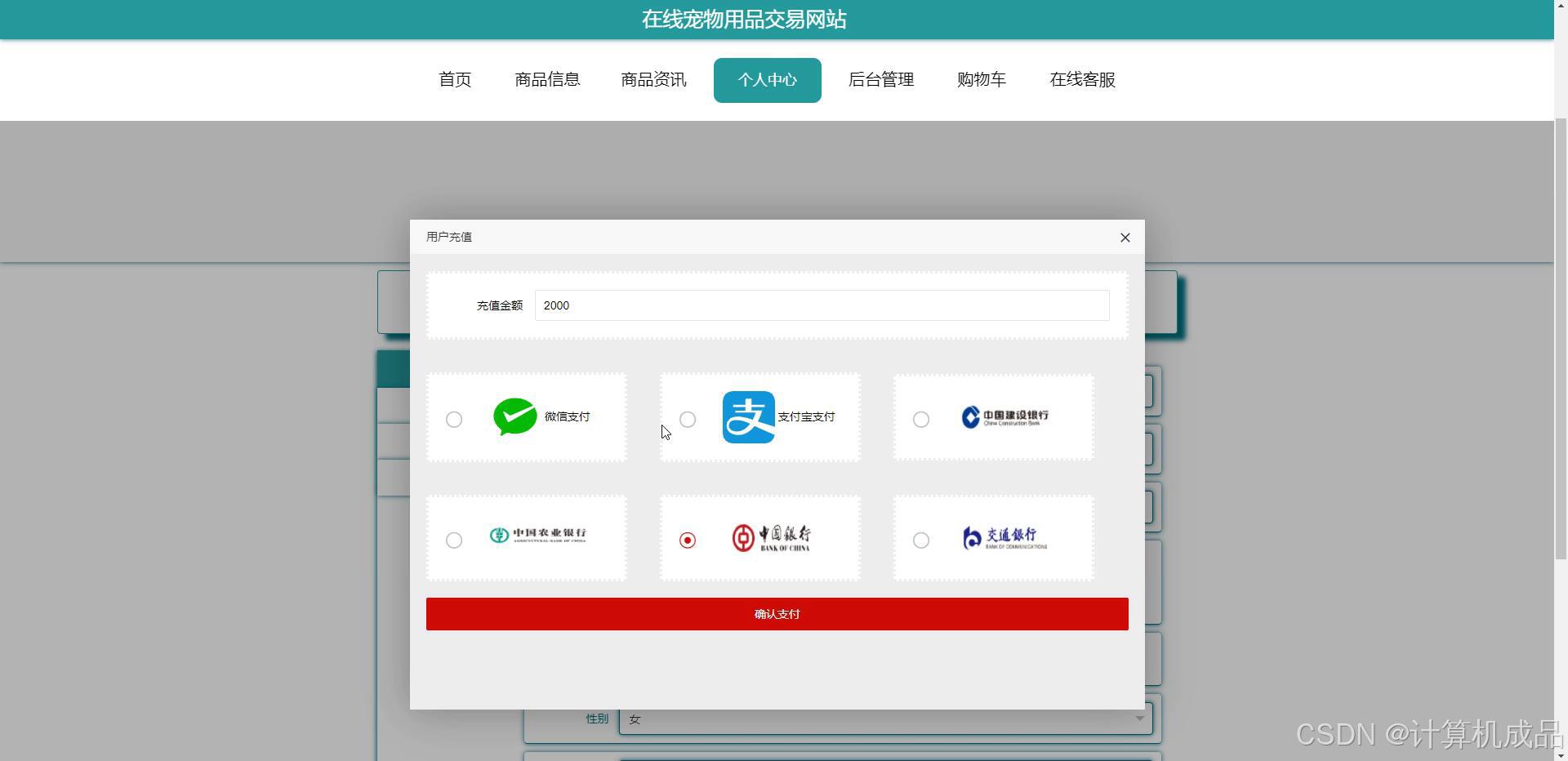This screenshot has width=1568, height=761.
Task: Switch to the 个人中心 tab
Action: coord(768,80)
